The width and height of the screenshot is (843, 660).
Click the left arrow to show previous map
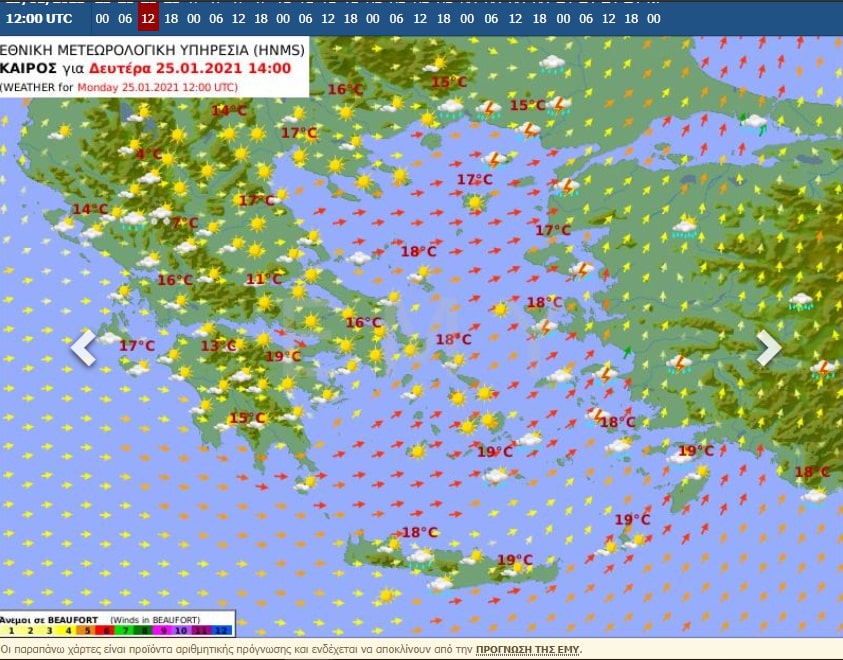point(83,348)
